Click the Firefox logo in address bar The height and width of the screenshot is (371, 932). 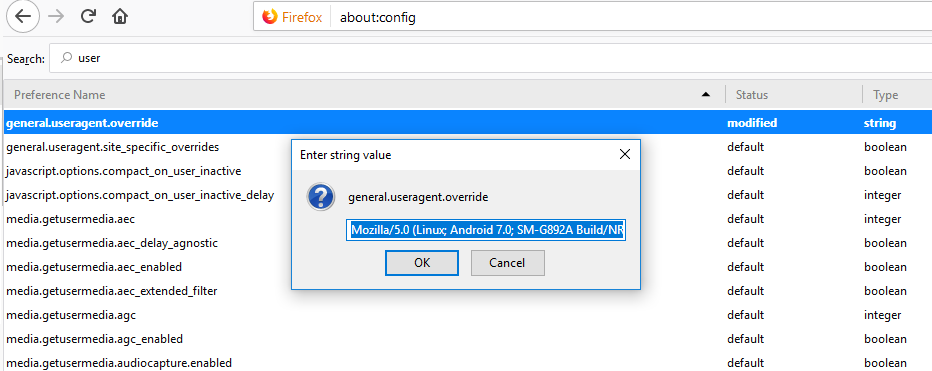point(270,17)
